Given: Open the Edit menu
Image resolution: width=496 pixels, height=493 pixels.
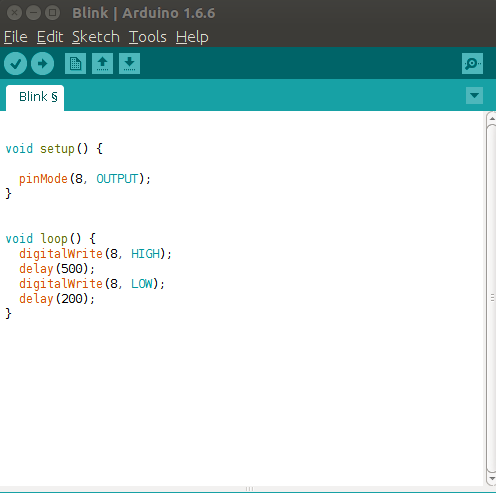Looking at the screenshot, I should (x=50, y=37).
